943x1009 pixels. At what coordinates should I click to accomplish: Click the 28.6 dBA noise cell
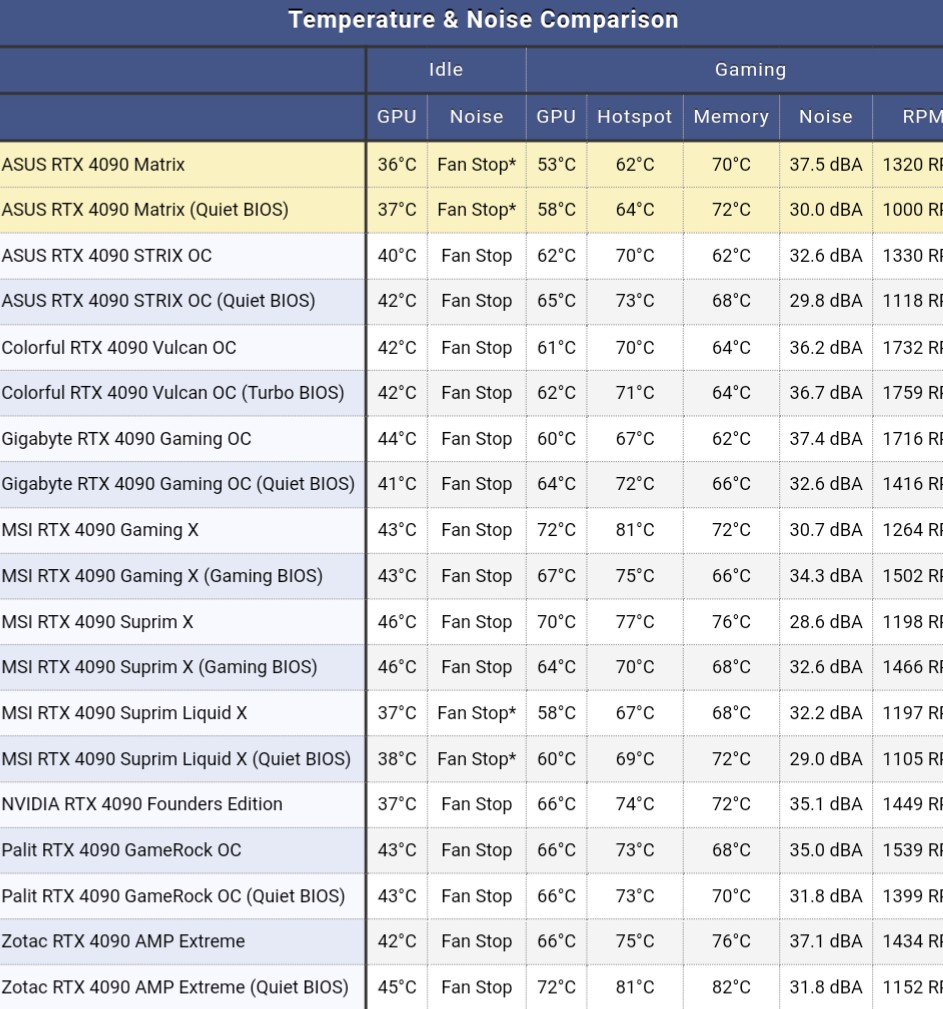[x=825, y=622]
